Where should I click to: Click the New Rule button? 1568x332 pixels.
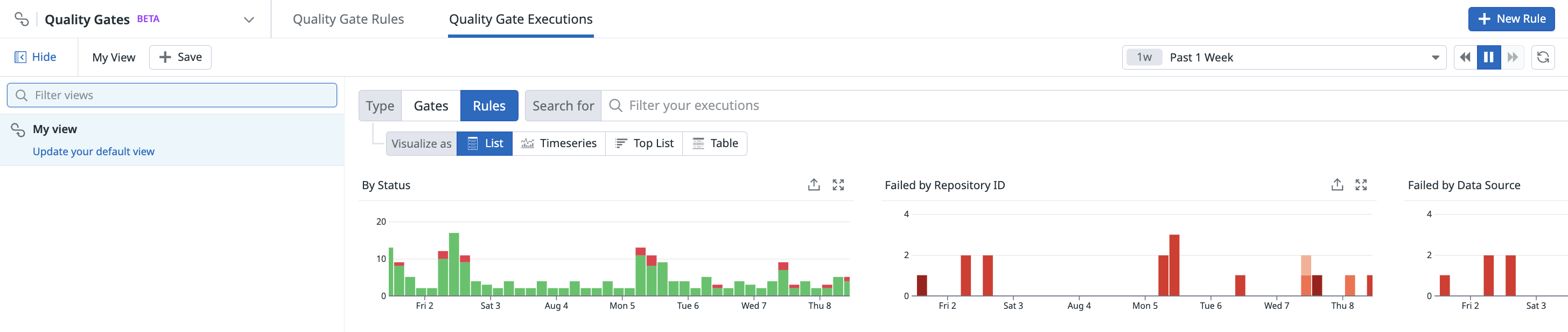[1511, 19]
